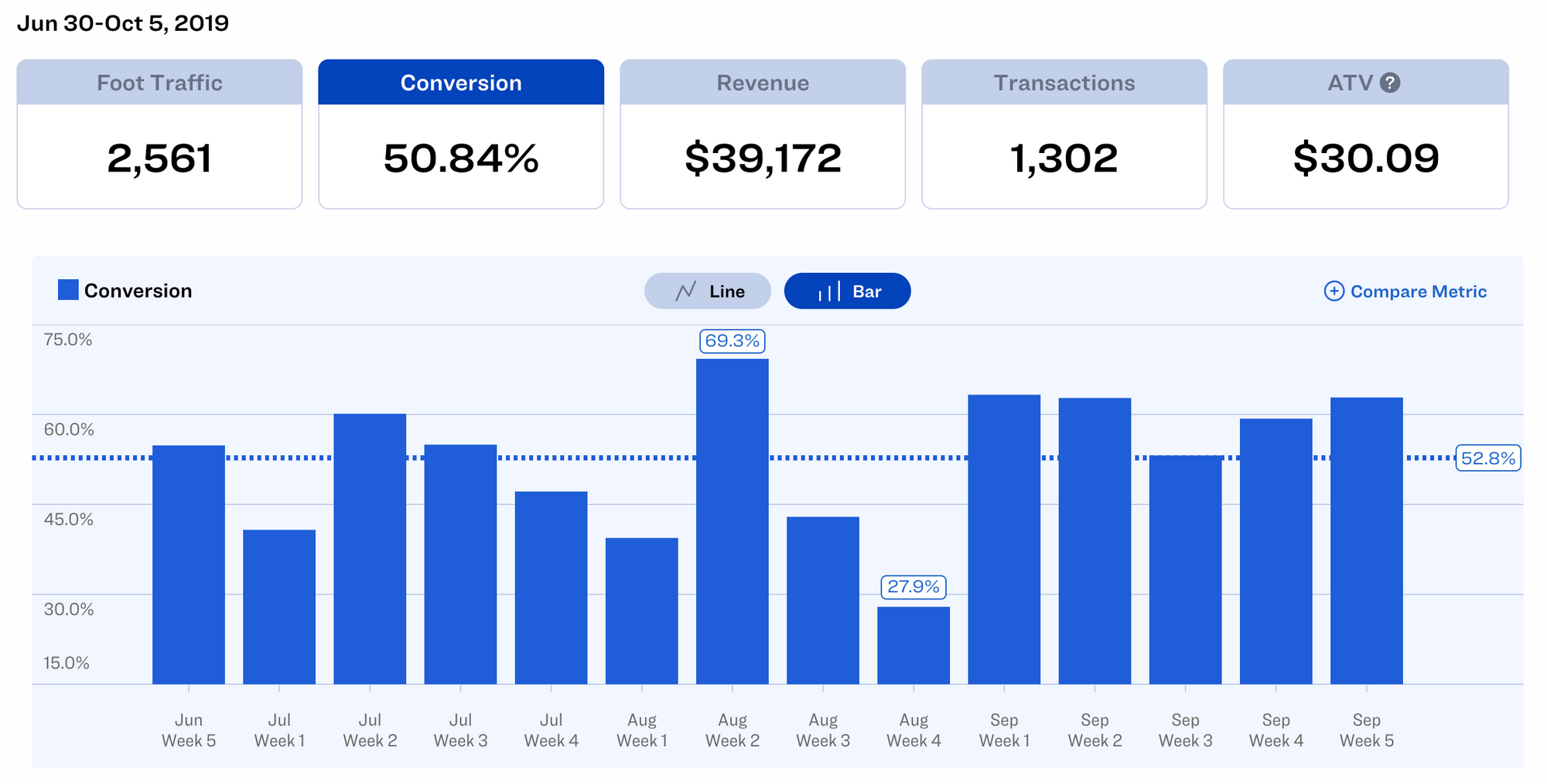Switch to the Conversion tab
This screenshot has width=1547, height=784.
[x=460, y=131]
